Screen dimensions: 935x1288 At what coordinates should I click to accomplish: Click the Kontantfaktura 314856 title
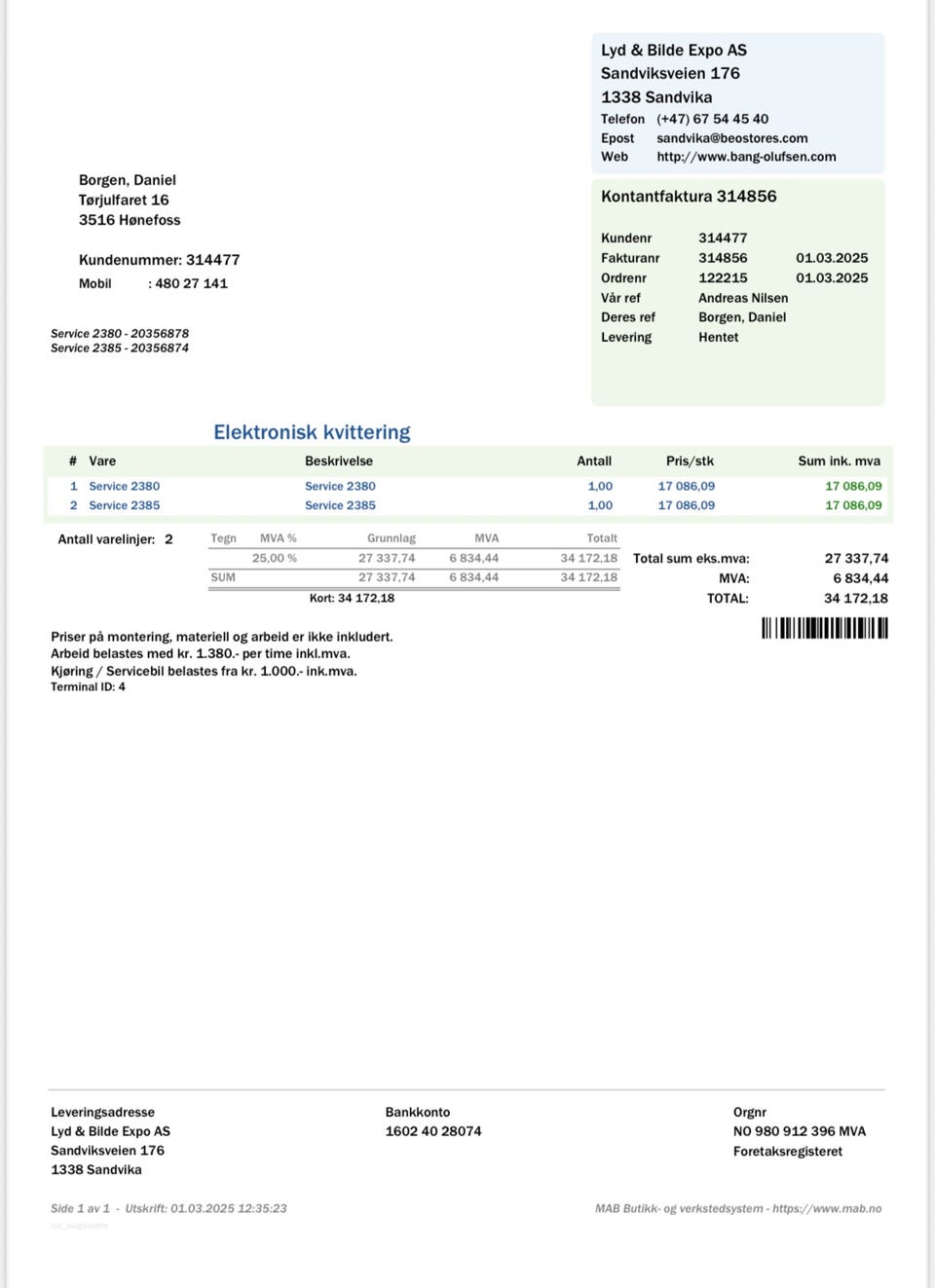[689, 197]
